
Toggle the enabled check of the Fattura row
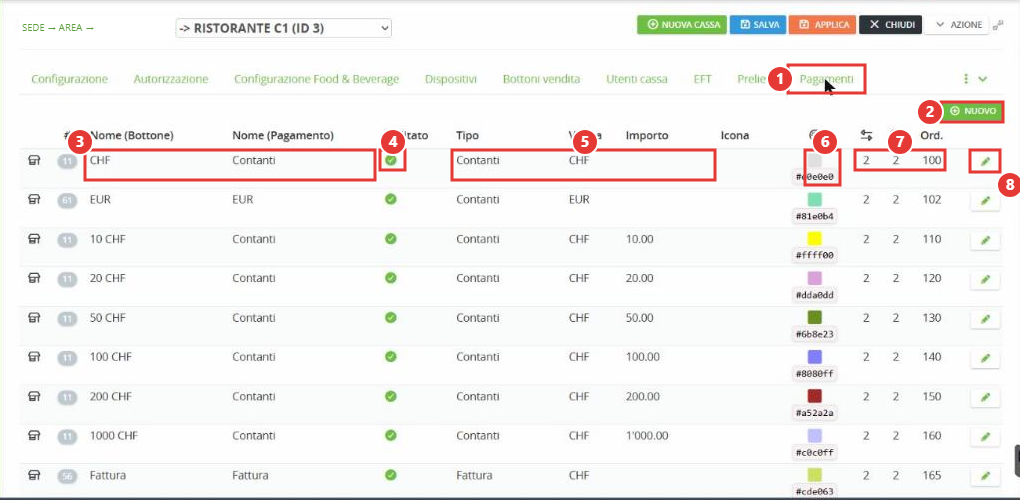pyautogui.click(x=390, y=475)
